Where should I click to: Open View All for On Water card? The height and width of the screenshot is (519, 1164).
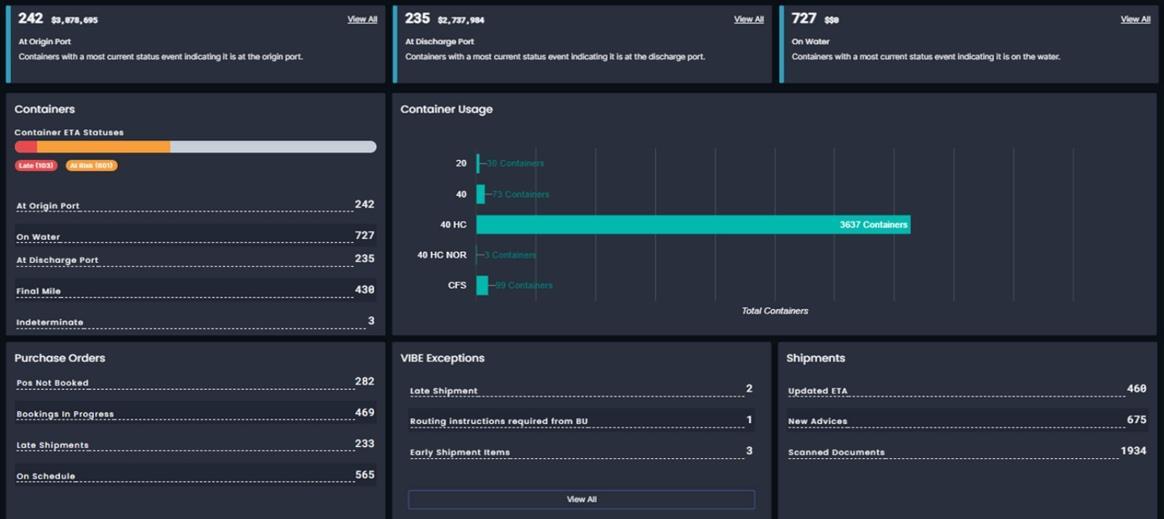[x=1135, y=19]
